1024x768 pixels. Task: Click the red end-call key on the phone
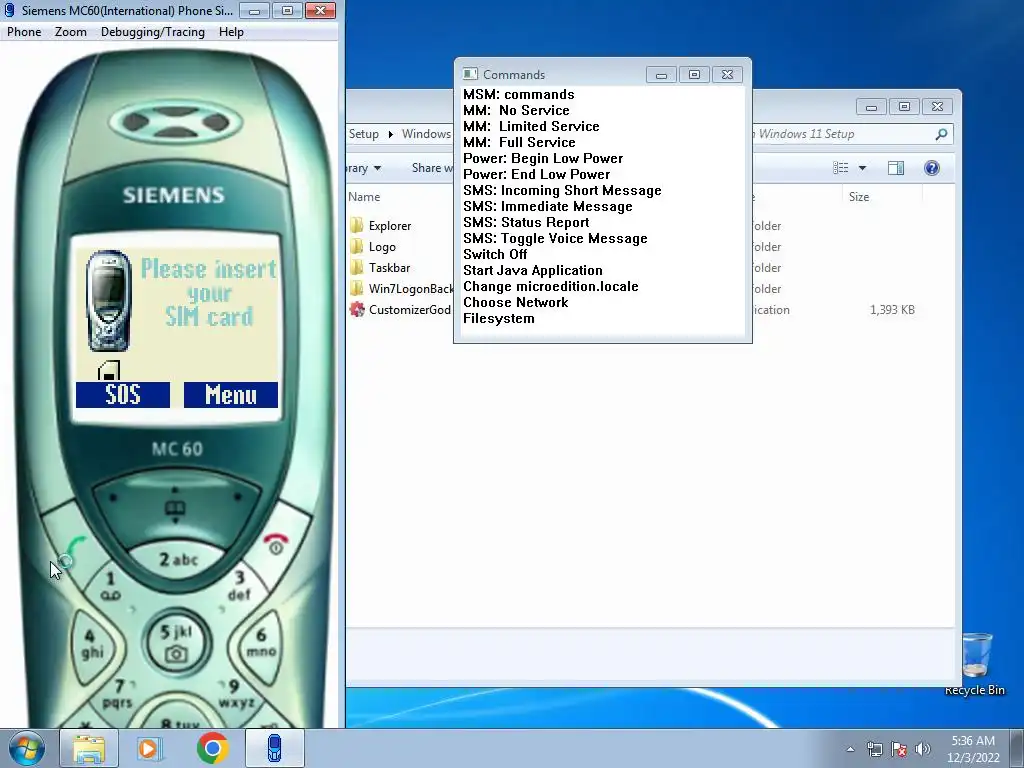tap(276, 545)
